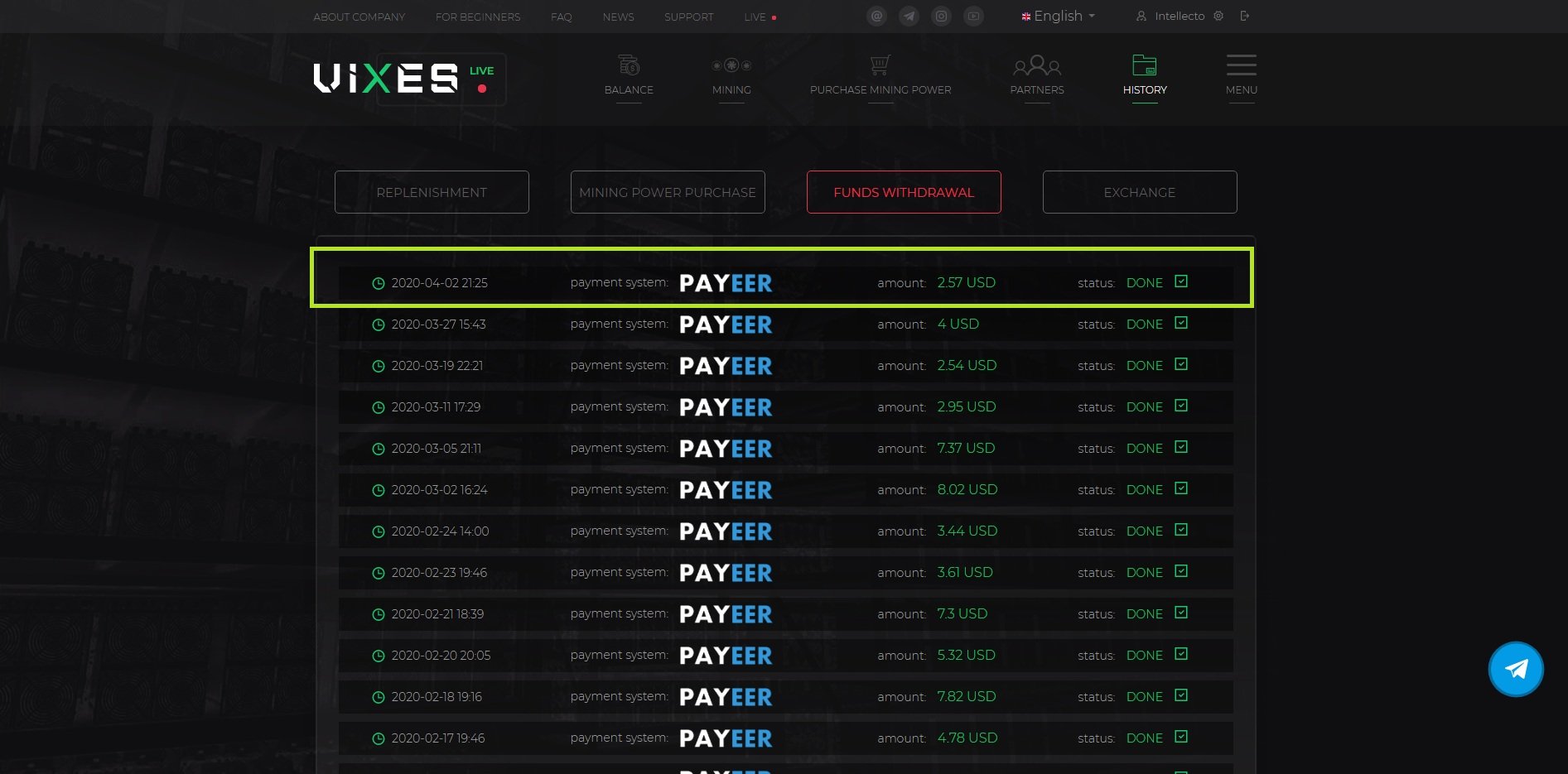Click done checkmark for 7.37 USD withdrawal
Image resolution: width=1568 pixels, height=774 pixels.
point(1181,447)
